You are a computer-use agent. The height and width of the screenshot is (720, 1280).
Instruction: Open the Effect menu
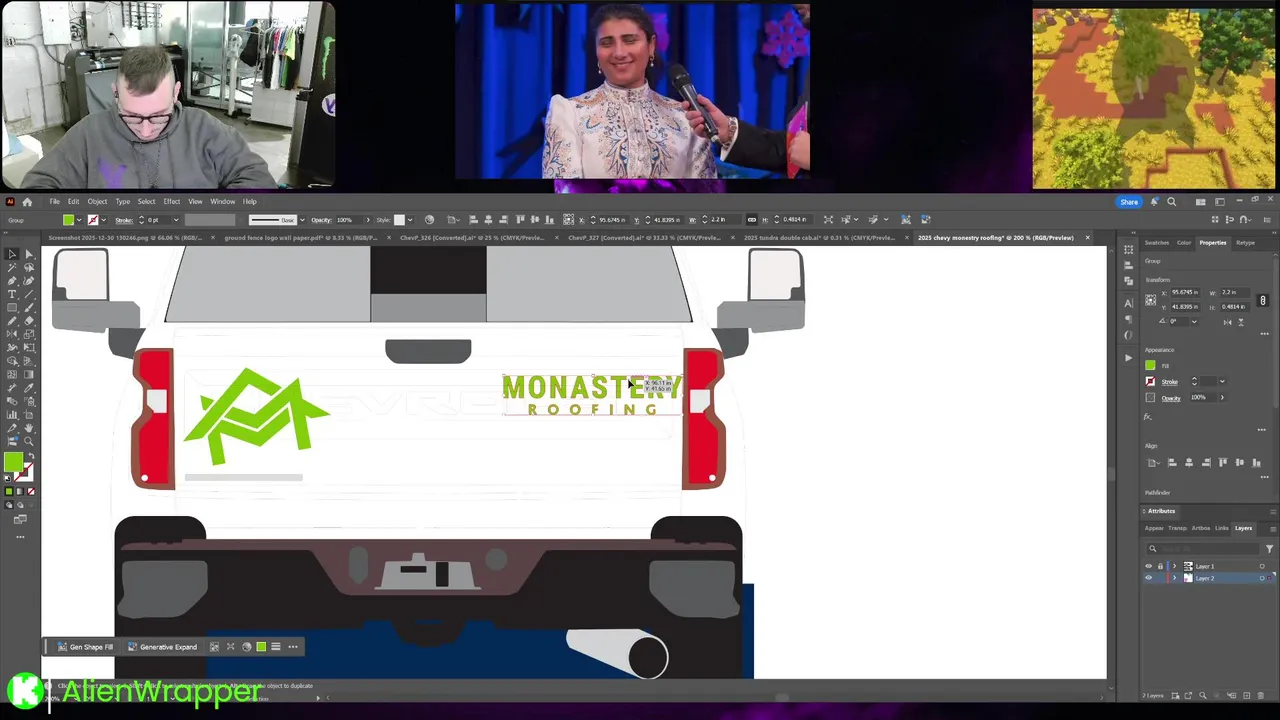[x=172, y=202]
